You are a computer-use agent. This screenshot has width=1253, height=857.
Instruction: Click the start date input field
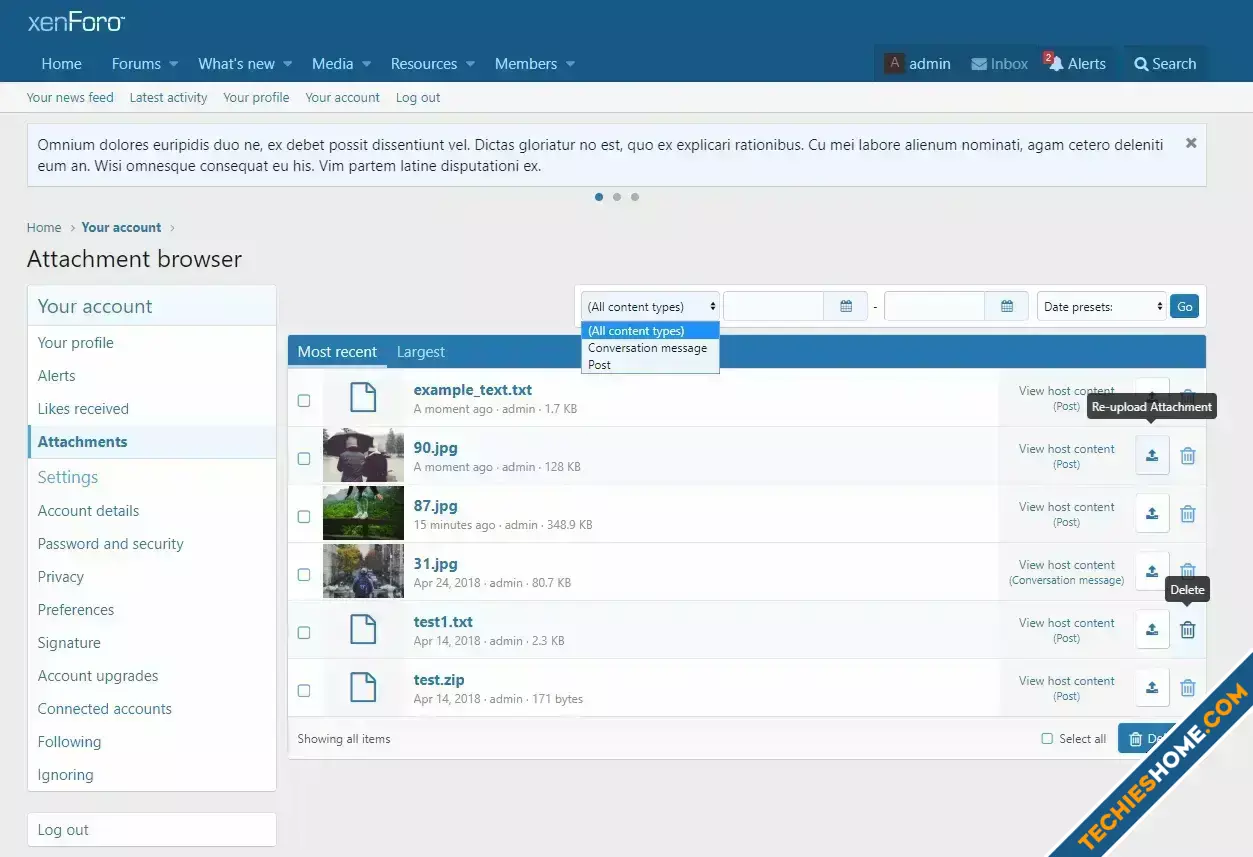click(774, 307)
